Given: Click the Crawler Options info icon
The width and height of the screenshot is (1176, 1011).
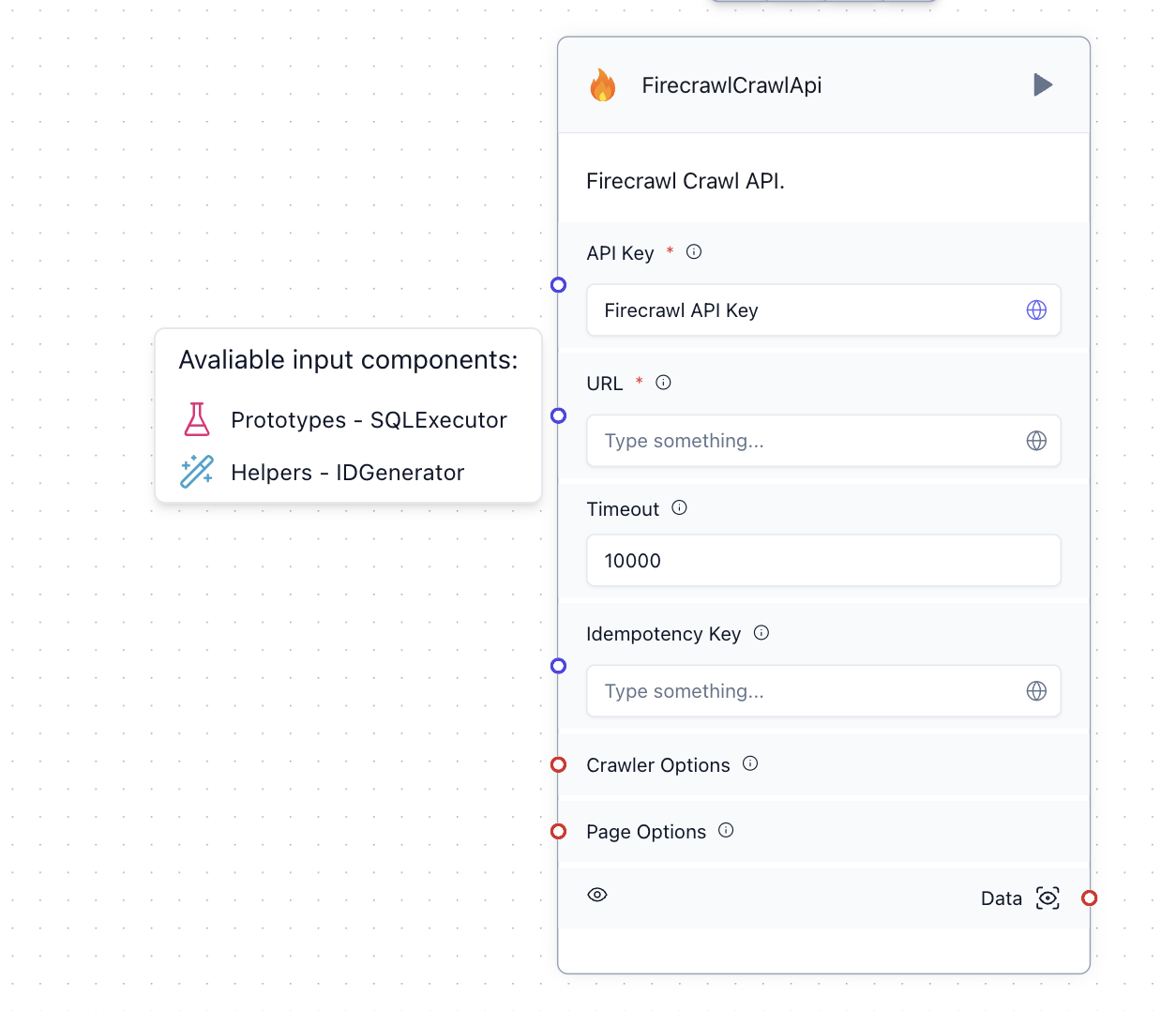Looking at the screenshot, I should [750, 764].
